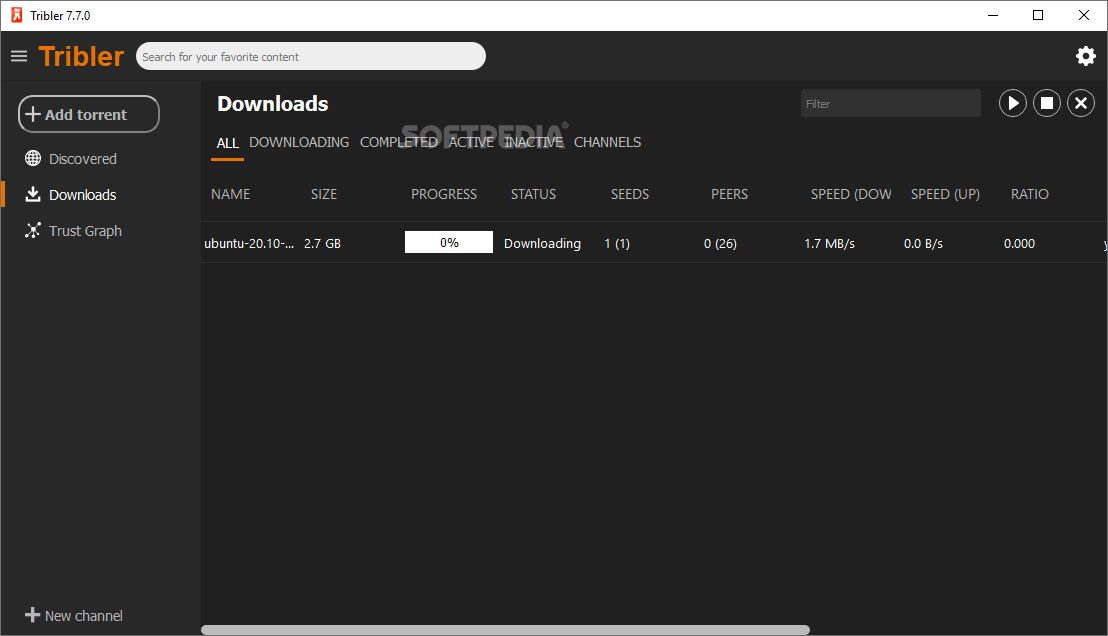This screenshot has height=636, width=1108.
Task: Stop the selected download with stop button
Action: (x=1047, y=103)
